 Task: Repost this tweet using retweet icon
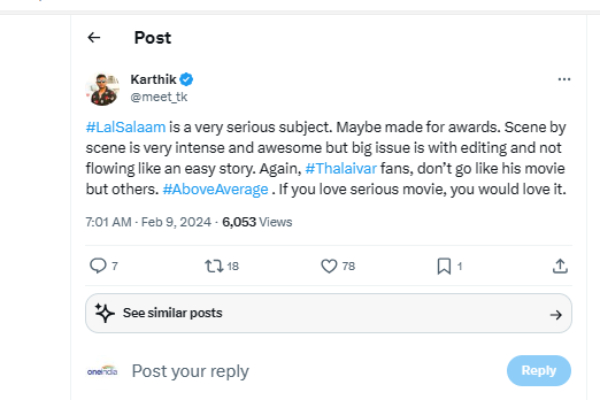point(212,266)
